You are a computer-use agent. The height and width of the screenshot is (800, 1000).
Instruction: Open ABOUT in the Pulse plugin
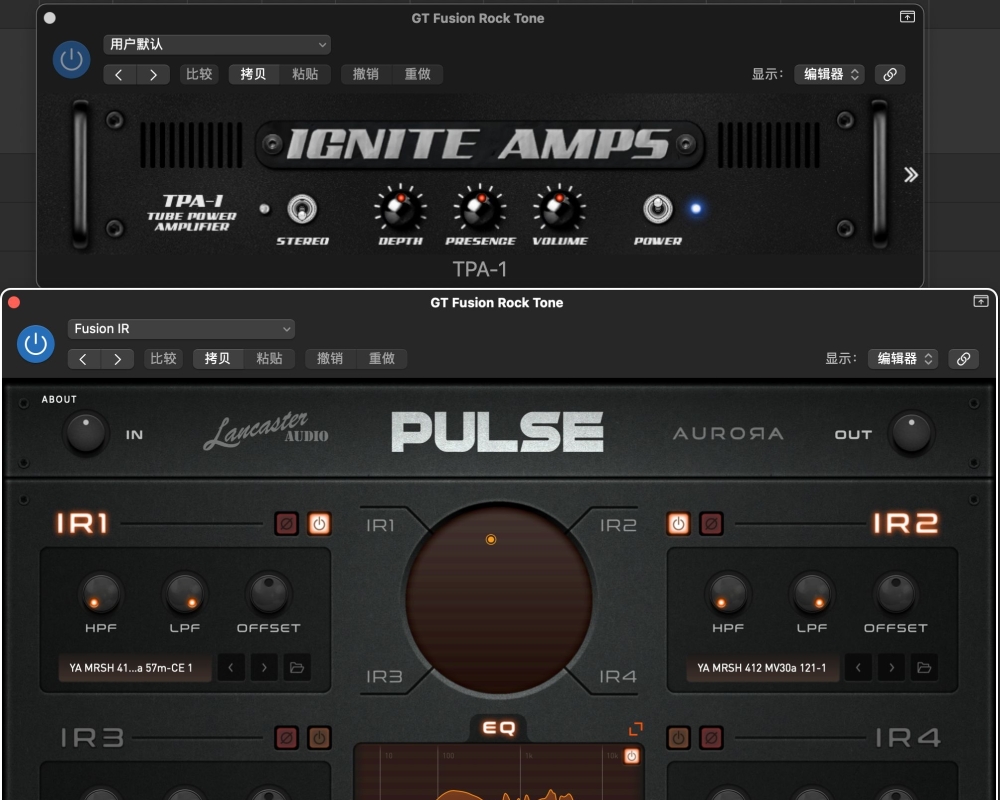[59, 399]
